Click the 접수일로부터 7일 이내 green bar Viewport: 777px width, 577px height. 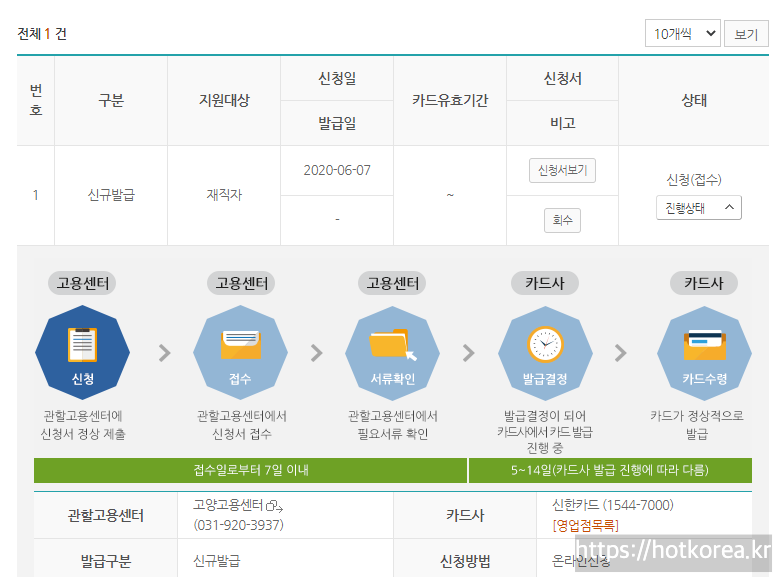[250, 470]
